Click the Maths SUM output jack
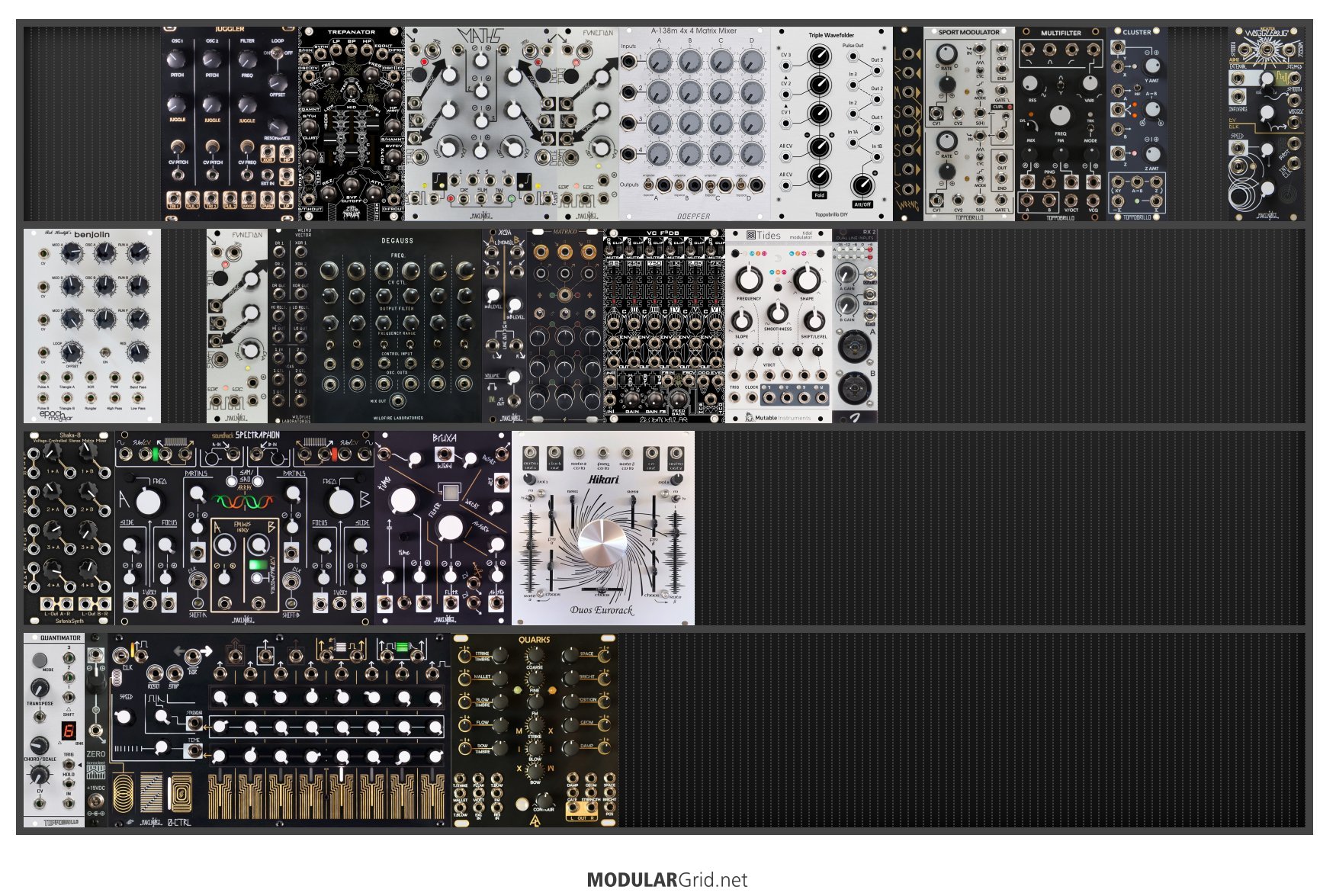Image resolution: width=1336 pixels, height=896 pixels. coord(480,200)
